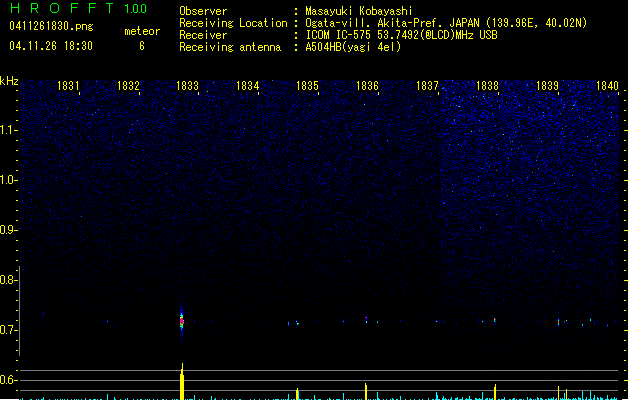Click the 0.6 kHz axis label
Viewport: 629px width, 400px height.
(8, 380)
